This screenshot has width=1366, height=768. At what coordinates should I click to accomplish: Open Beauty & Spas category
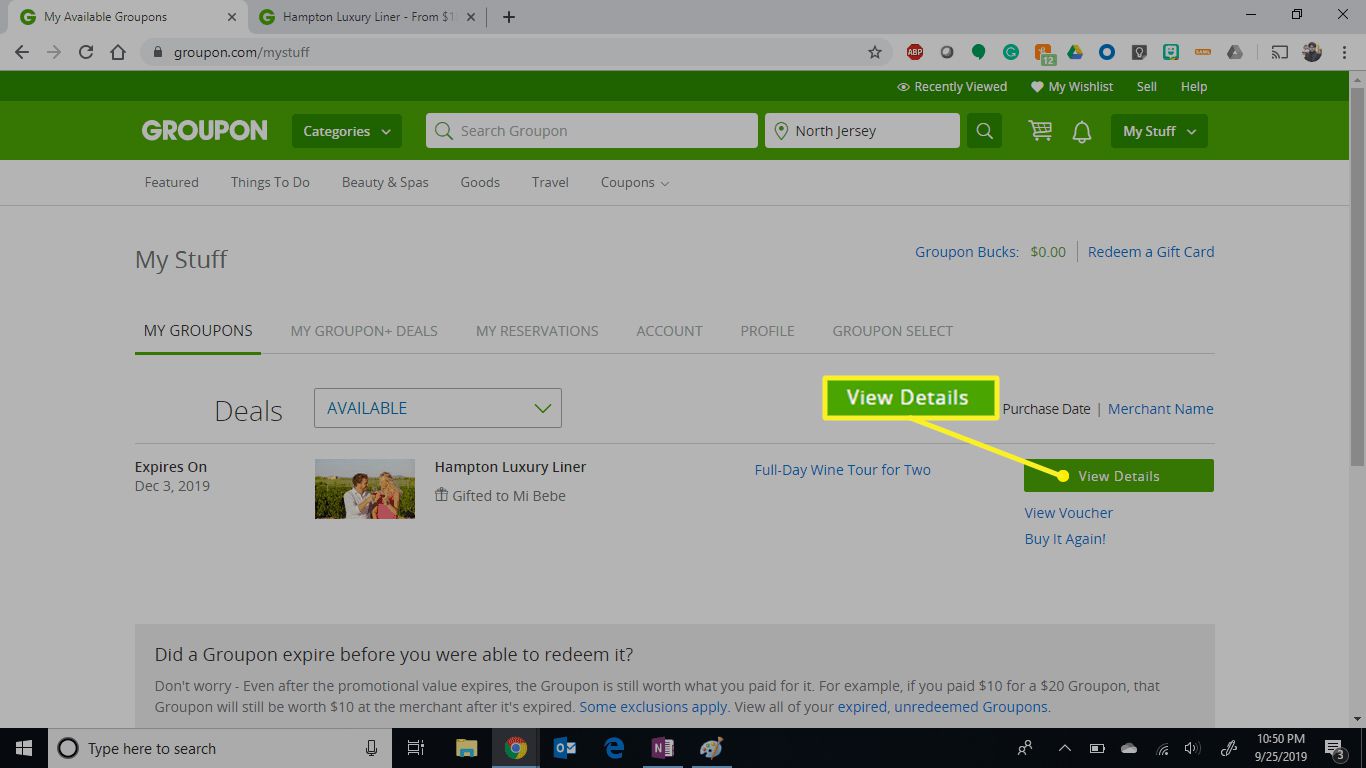pyautogui.click(x=385, y=182)
